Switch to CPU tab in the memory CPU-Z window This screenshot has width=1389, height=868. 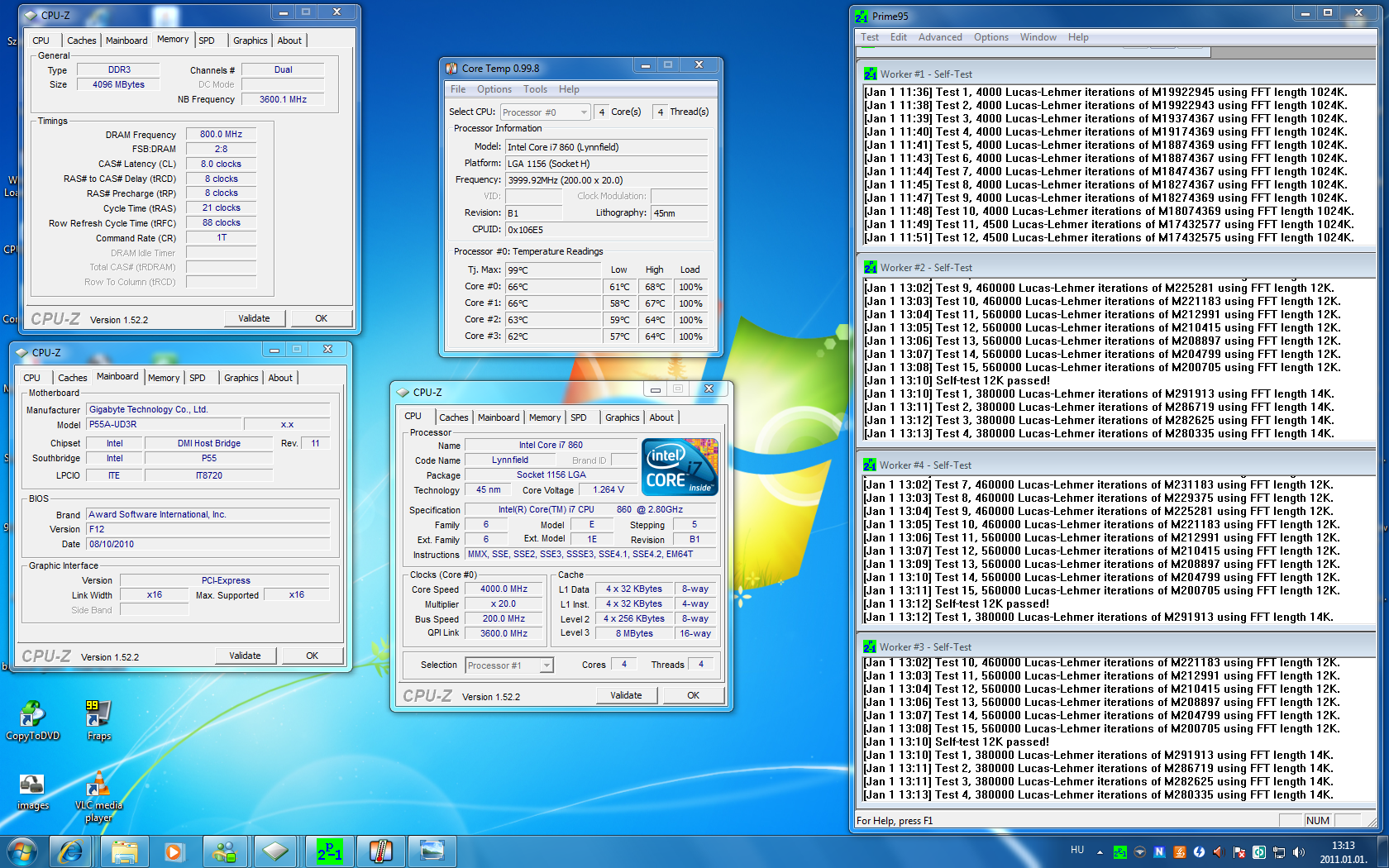point(41,41)
